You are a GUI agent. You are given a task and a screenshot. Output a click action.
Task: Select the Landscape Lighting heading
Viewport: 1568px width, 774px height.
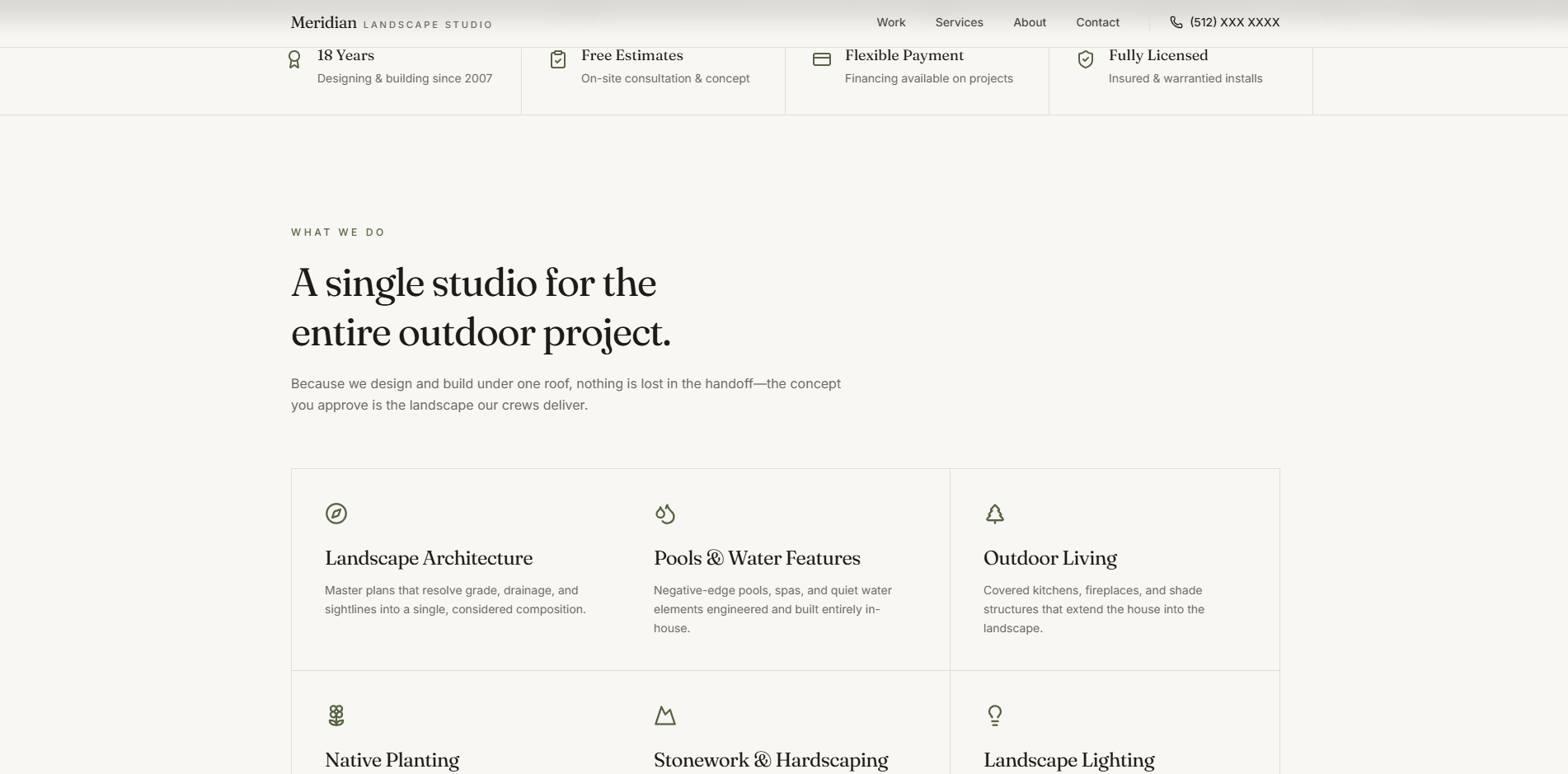[x=1069, y=760]
